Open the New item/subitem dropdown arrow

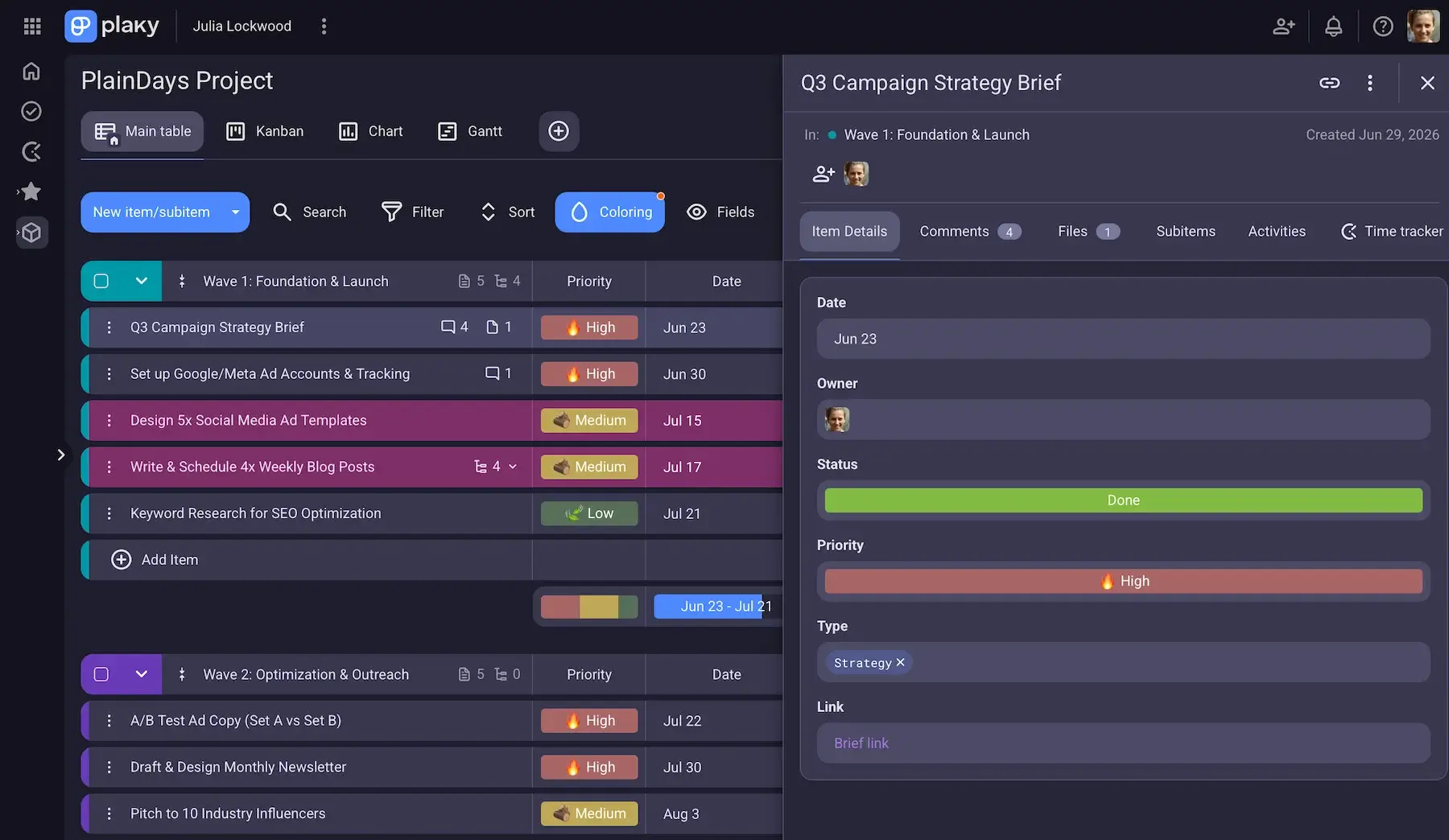click(x=235, y=212)
